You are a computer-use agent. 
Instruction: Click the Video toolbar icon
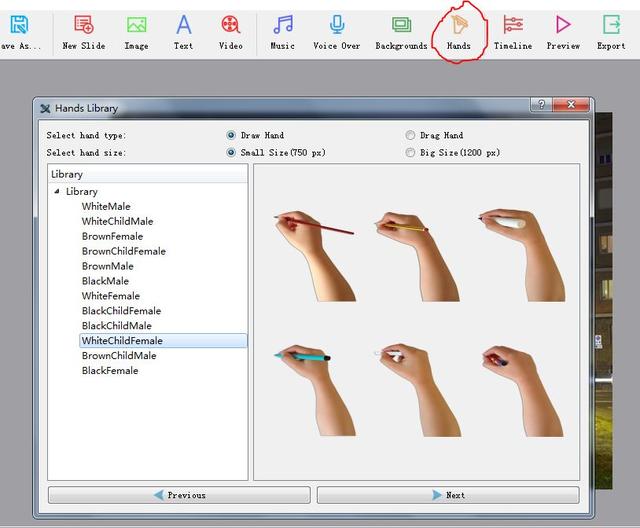click(231, 26)
